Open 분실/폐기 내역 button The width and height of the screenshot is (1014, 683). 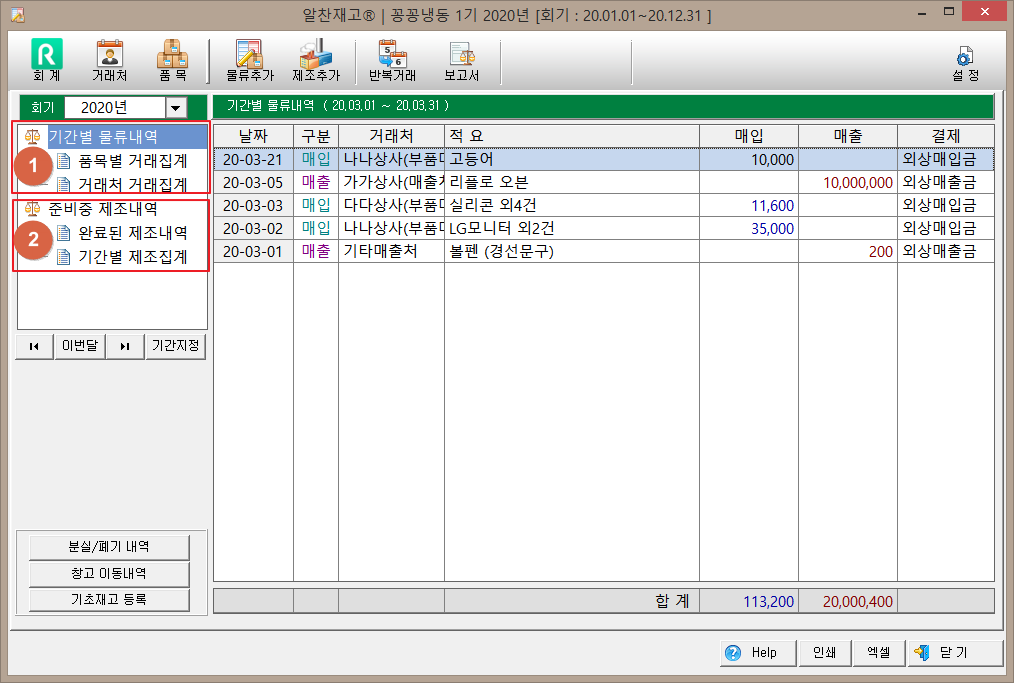pos(109,547)
